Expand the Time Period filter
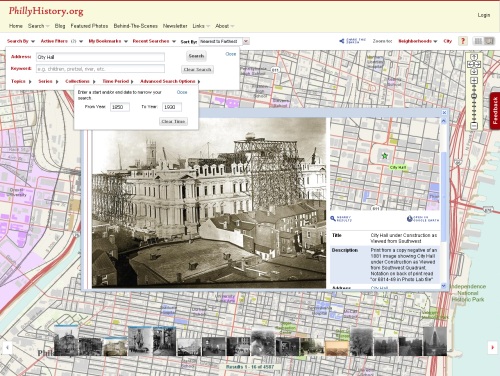This screenshot has height=376, width=500. [x=118, y=81]
